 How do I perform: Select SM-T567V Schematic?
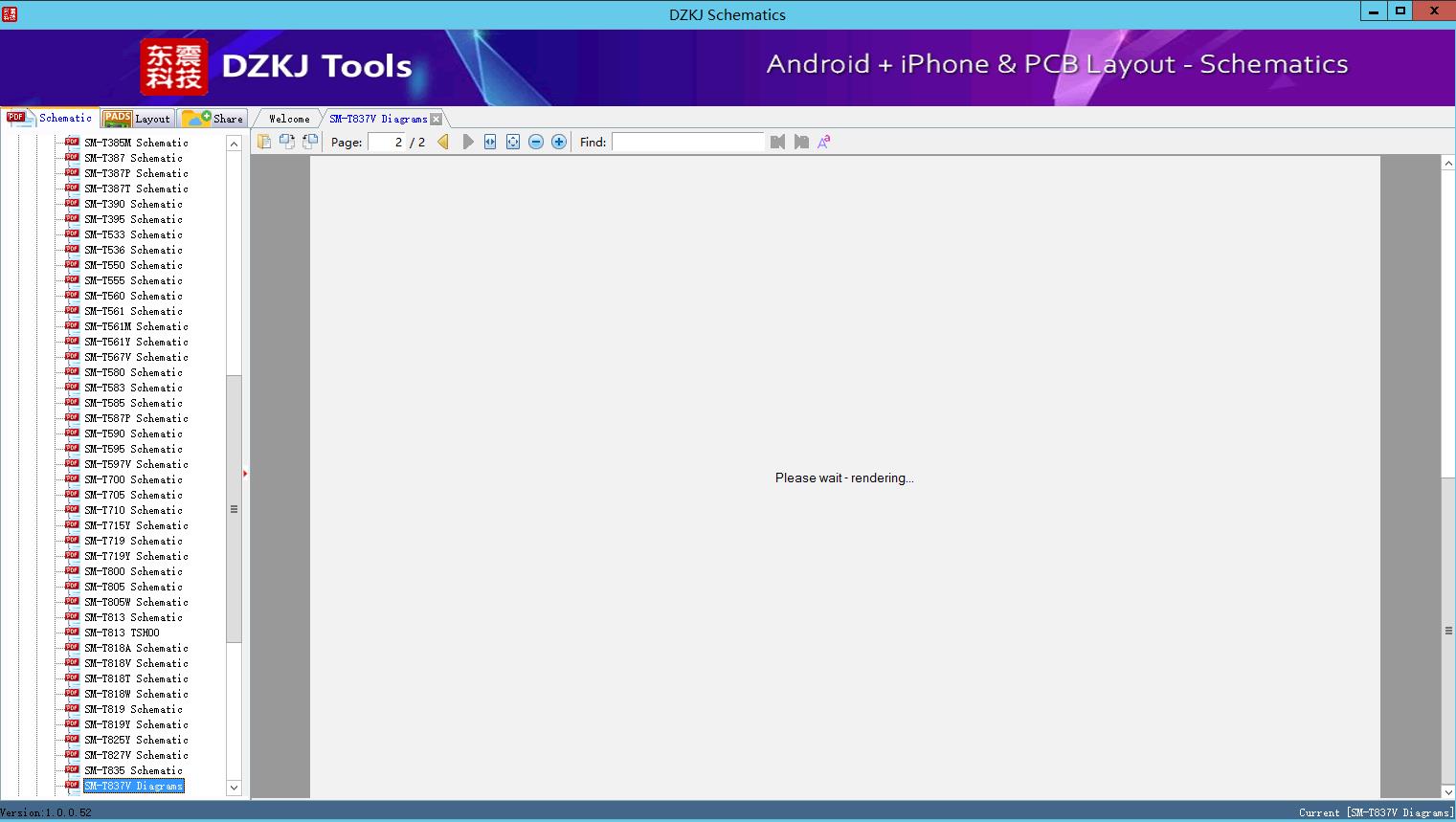coord(136,357)
